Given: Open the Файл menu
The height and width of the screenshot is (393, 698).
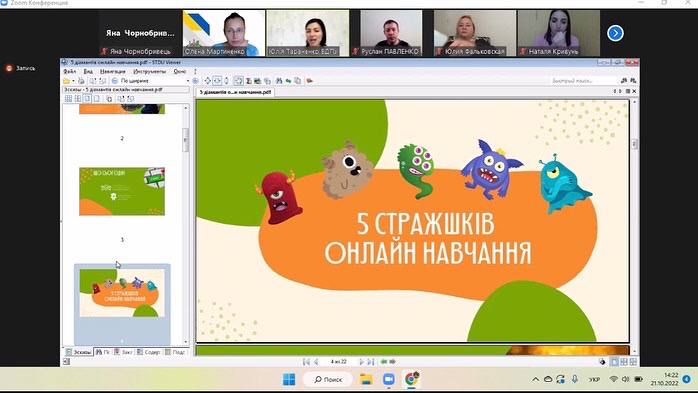Looking at the screenshot, I should tap(69, 71).
